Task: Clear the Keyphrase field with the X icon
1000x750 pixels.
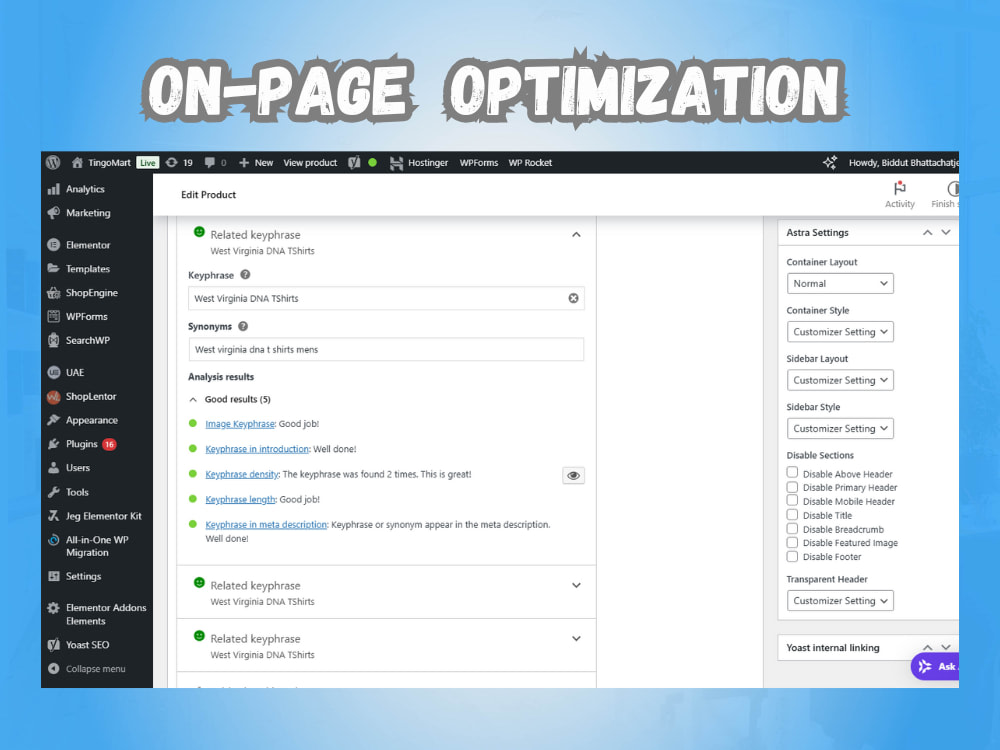Action: click(573, 298)
